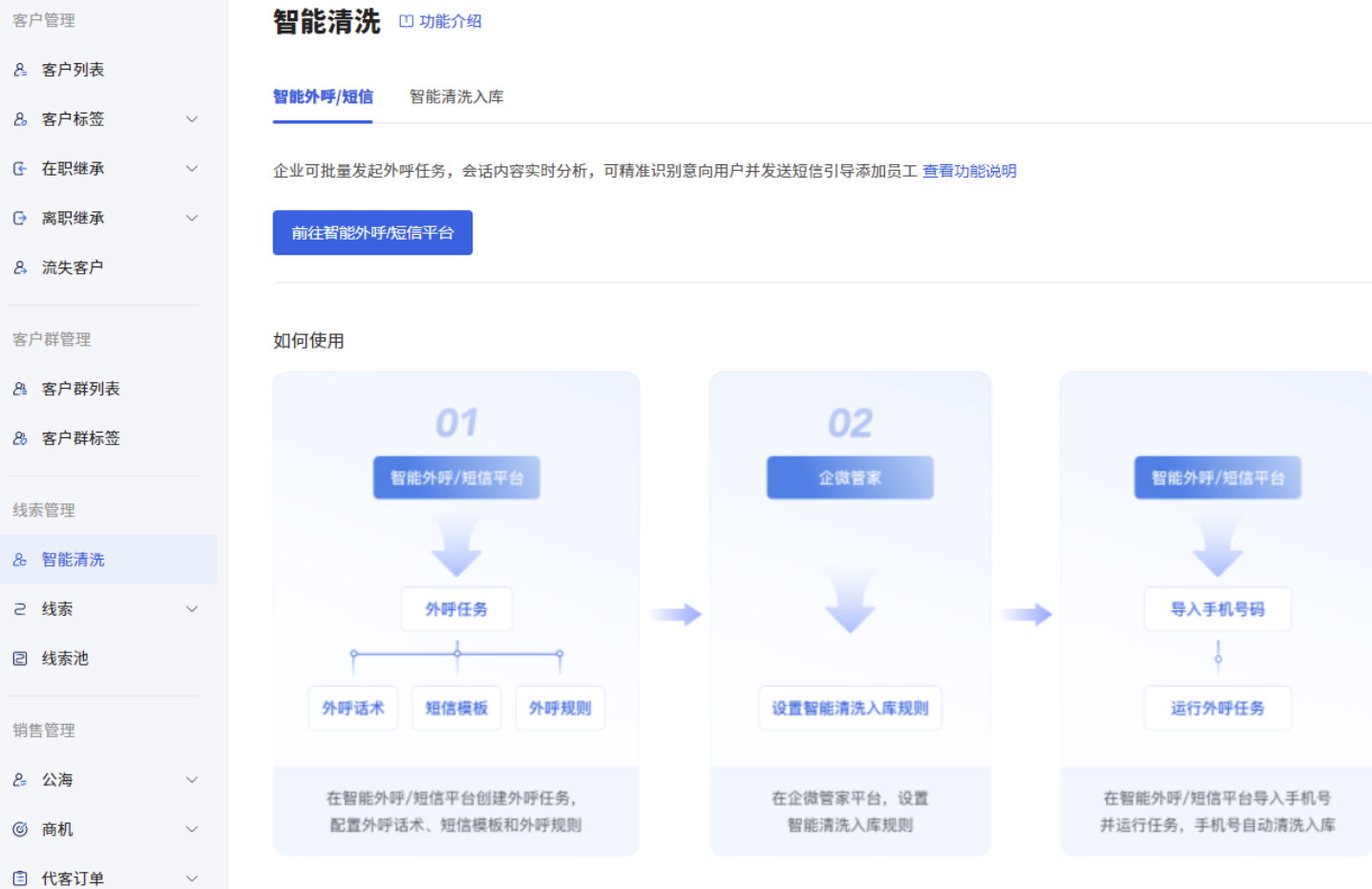
Task: Click the 商机 sidebar icon
Action: coord(20,830)
